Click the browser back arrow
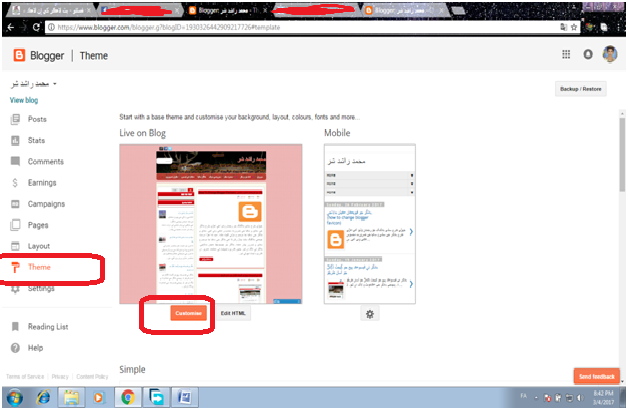 (x=11, y=27)
